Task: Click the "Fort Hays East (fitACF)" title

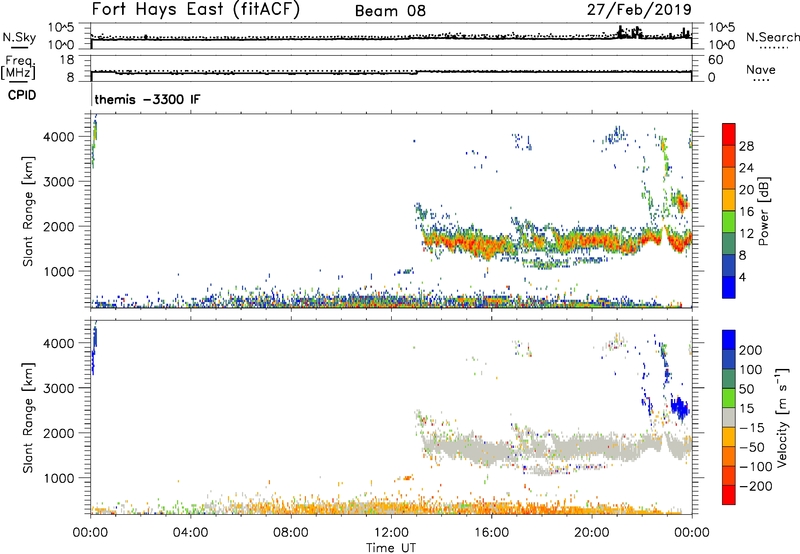Action: coord(195,9)
